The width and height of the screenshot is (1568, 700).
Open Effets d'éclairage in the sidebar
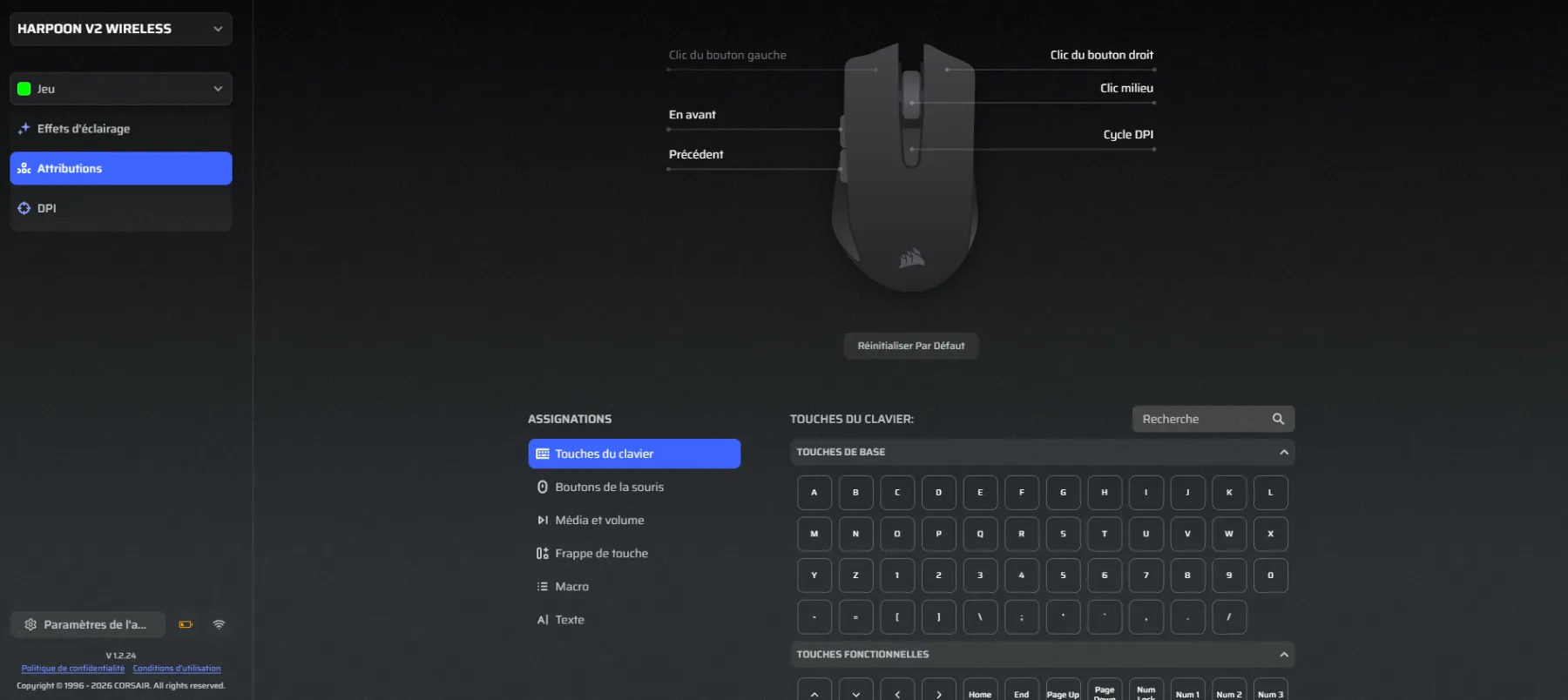(x=121, y=129)
